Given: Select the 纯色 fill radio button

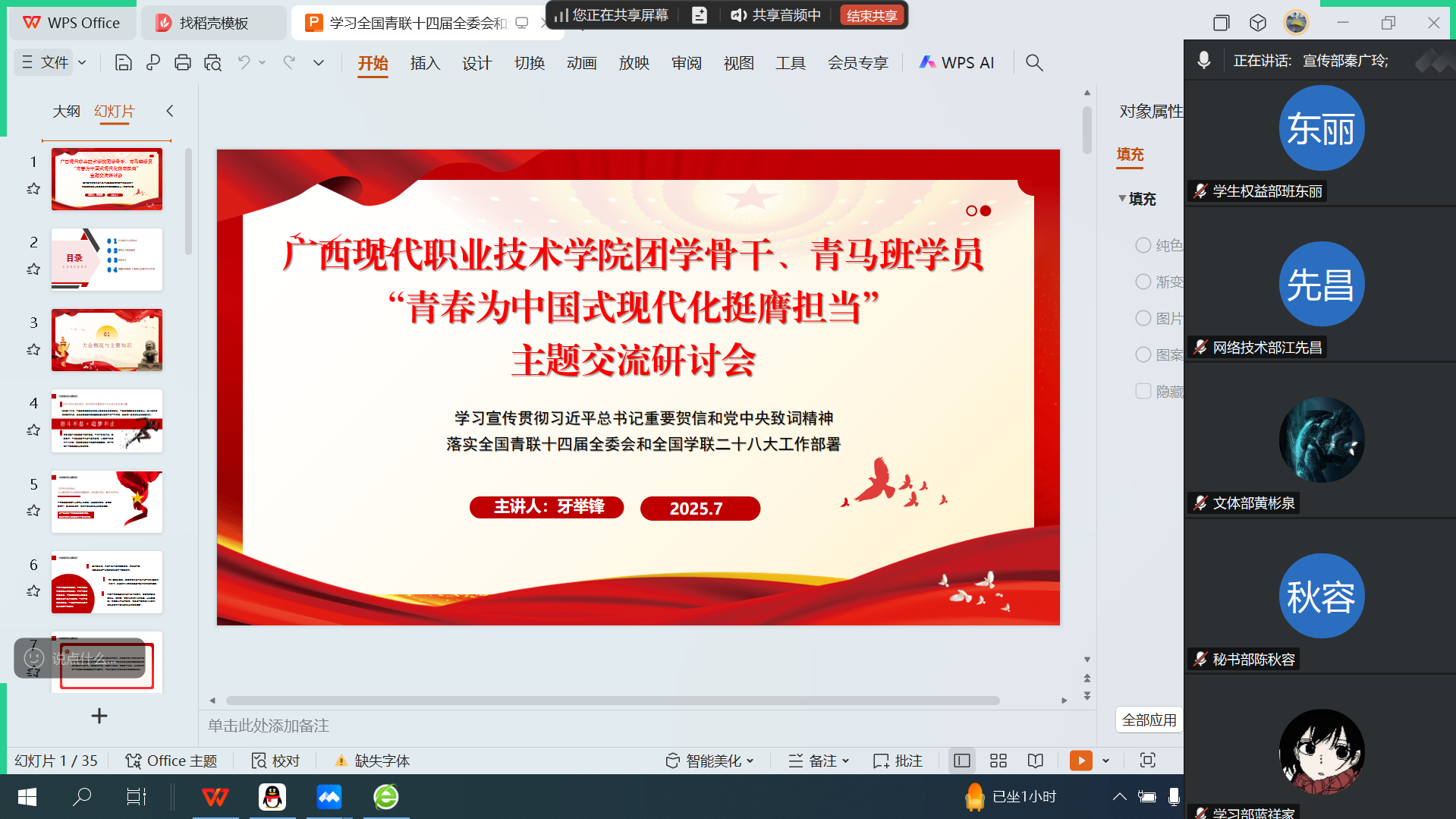Looking at the screenshot, I should (x=1143, y=245).
